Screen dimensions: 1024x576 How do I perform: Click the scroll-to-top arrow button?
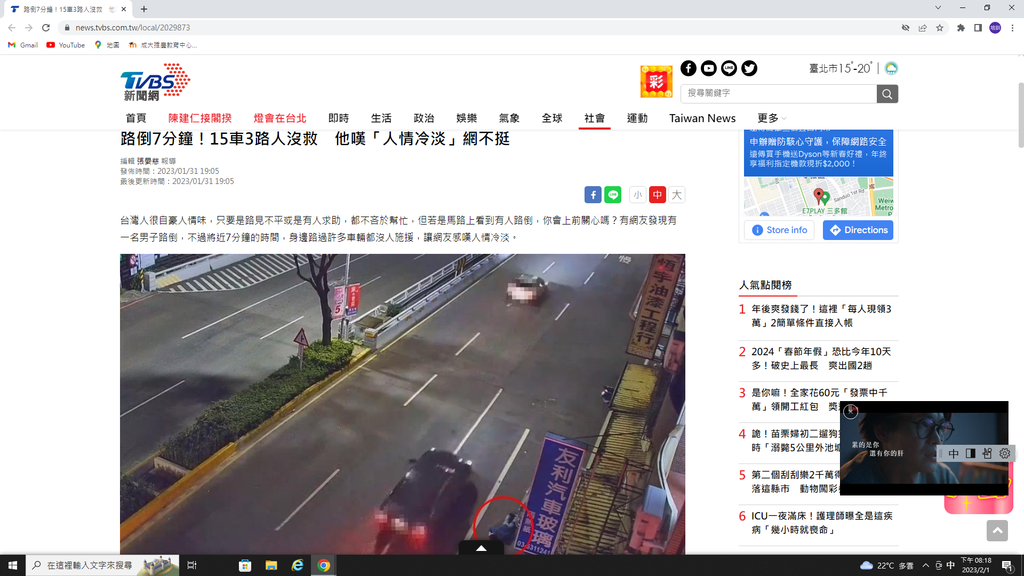[996, 531]
